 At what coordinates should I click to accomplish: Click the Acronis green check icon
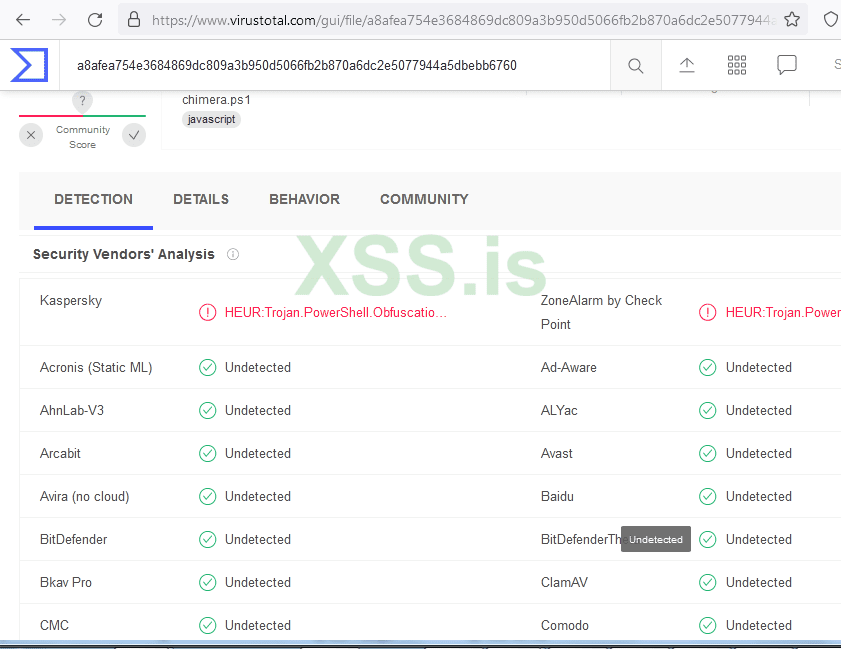click(x=208, y=367)
